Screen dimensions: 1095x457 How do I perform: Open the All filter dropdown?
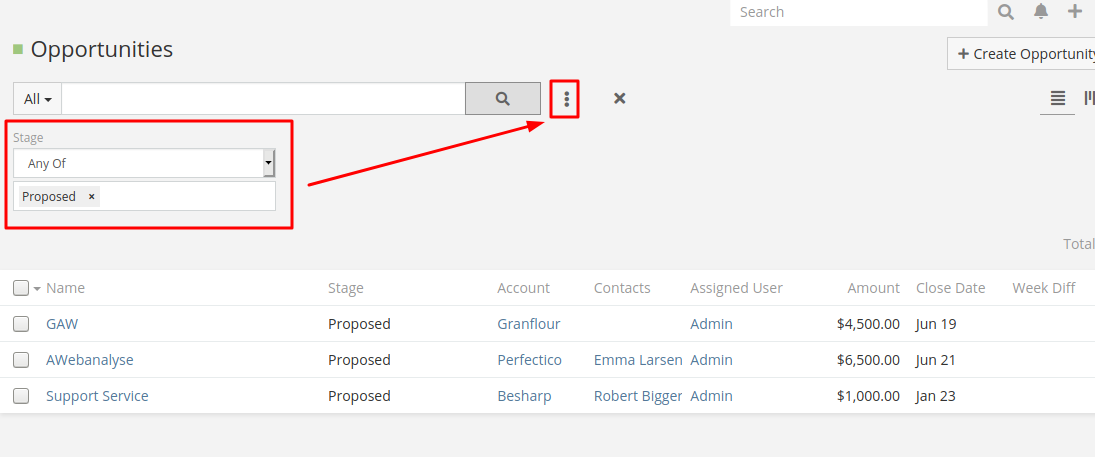point(37,99)
